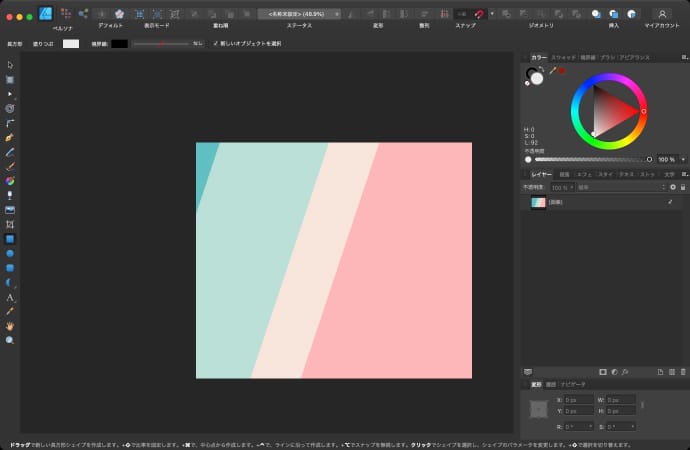Screen dimensions: 690x450
Task: Select the Zoom magnifier tool
Action: (10, 341)
